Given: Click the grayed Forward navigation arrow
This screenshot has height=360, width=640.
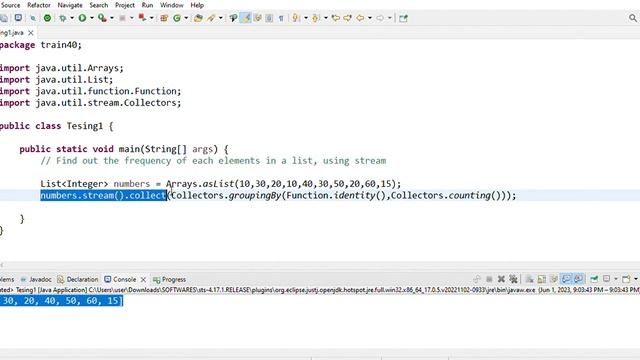Looking at the screenshot, I should (x=380, y=18).
